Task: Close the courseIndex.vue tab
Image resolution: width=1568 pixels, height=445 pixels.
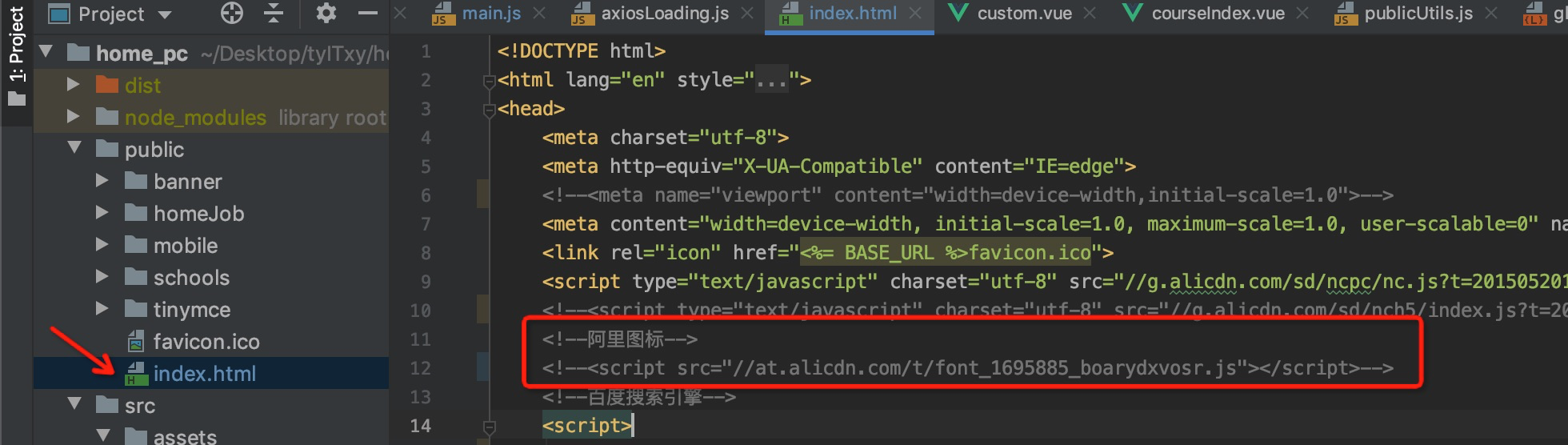Action: pyautogui.click(x=1303, y=14)
